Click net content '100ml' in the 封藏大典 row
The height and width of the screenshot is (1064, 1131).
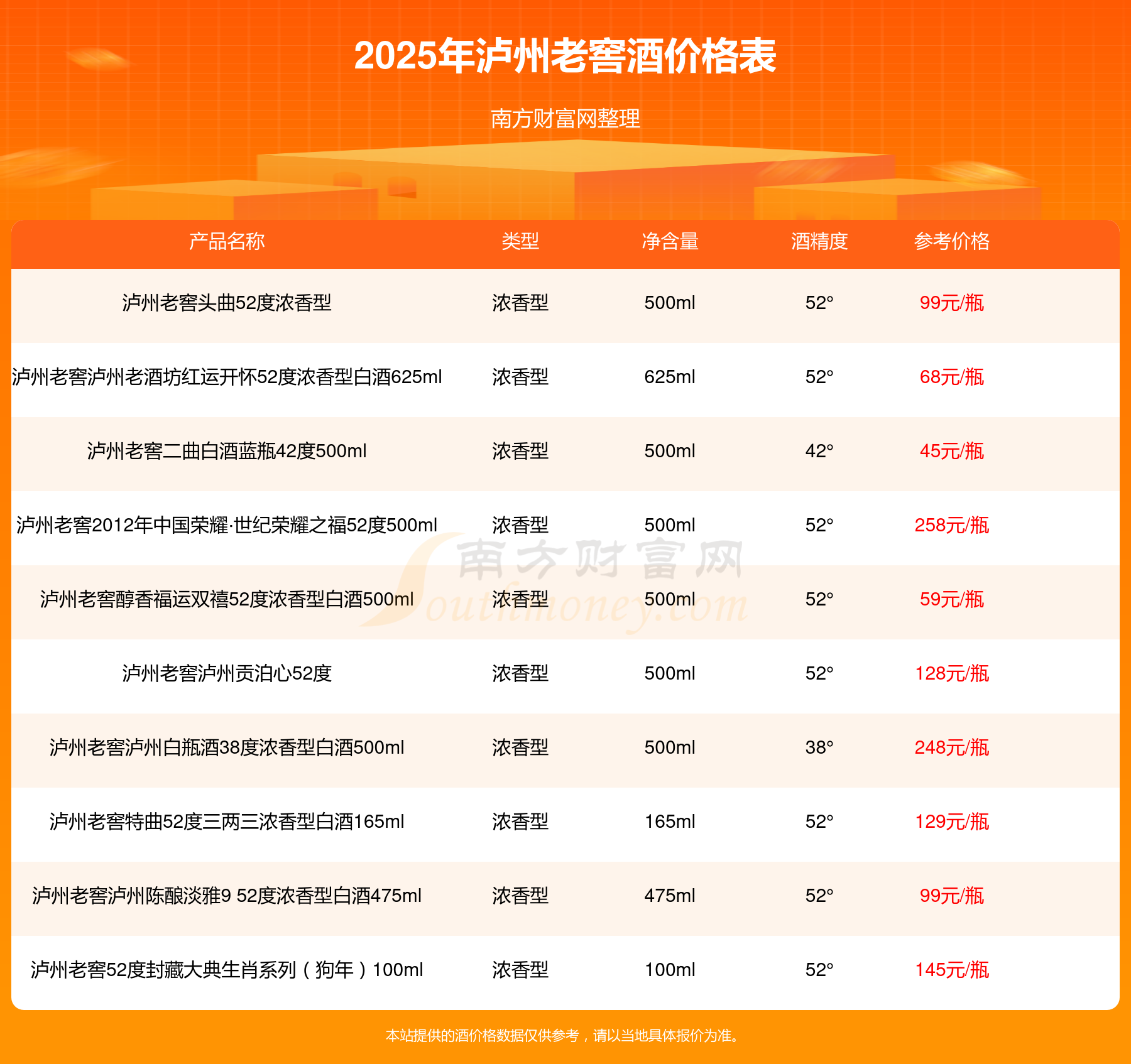pyautogui.click(x=670, y=970)
